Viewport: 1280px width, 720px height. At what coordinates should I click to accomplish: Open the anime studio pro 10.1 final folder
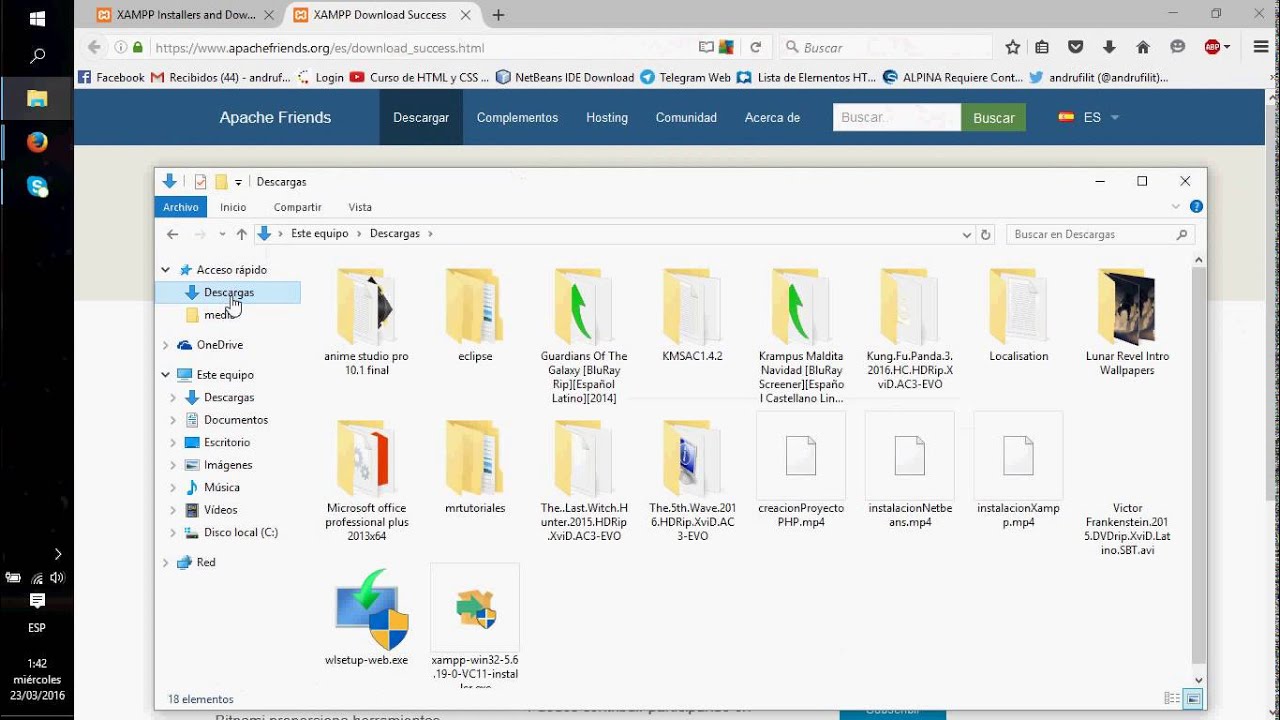pyautogui.click(x=366, y=323)
